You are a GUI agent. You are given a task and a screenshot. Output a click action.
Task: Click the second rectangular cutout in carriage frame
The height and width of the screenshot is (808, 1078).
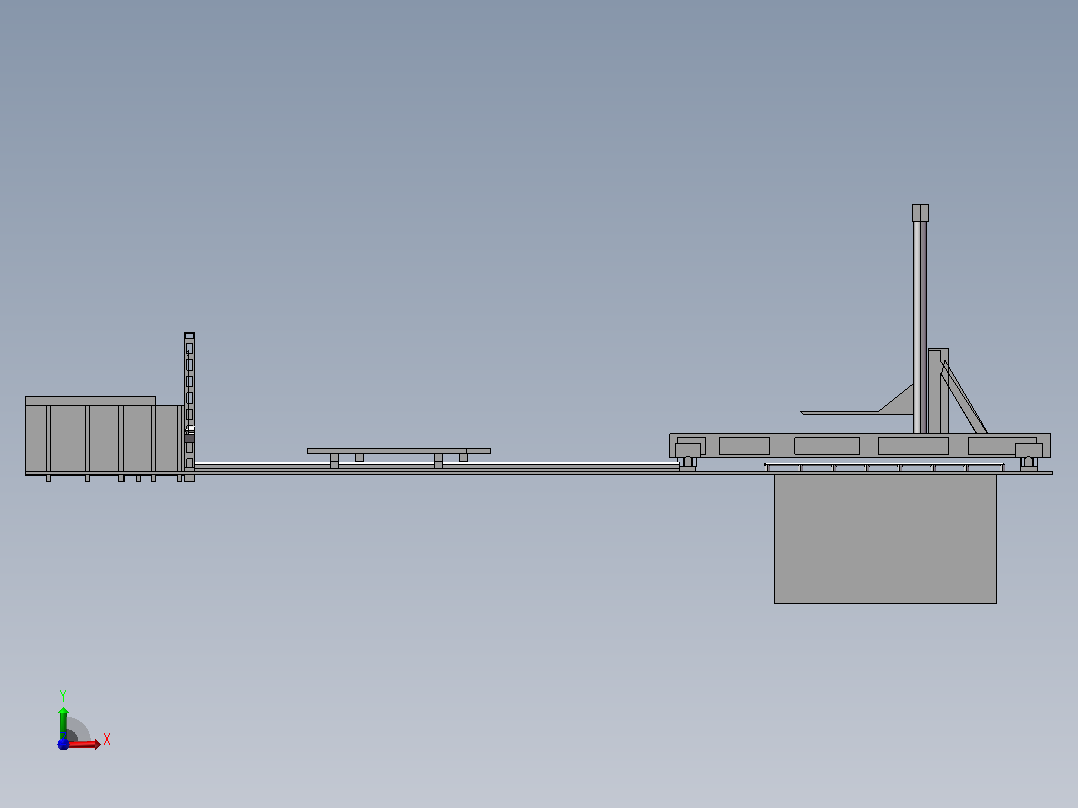[827, 446]
